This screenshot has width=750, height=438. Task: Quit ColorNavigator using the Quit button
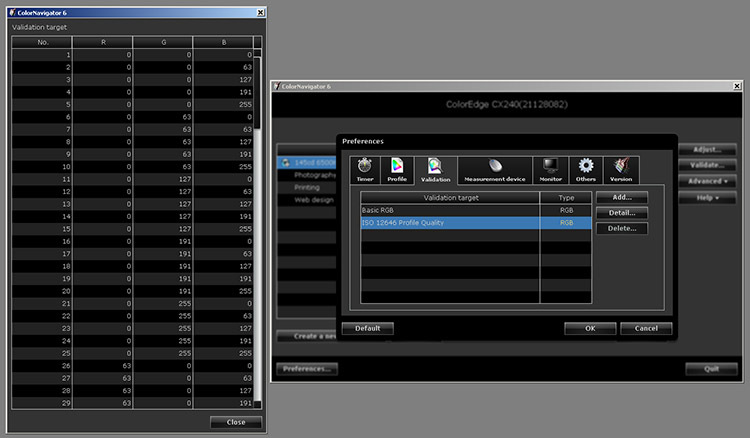711,369
